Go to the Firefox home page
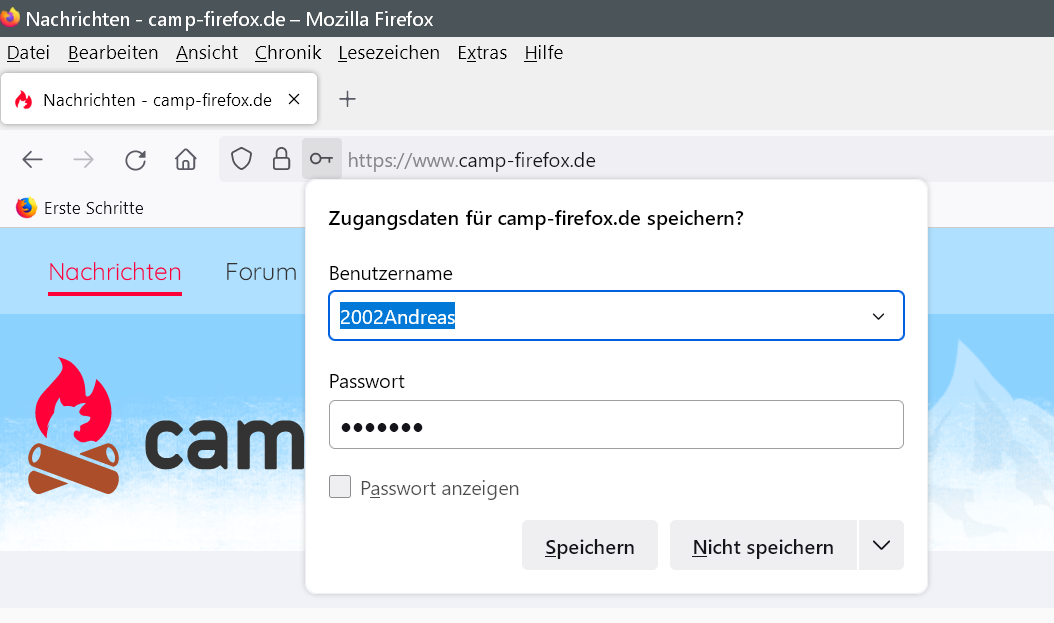 [x=185, y=160]
